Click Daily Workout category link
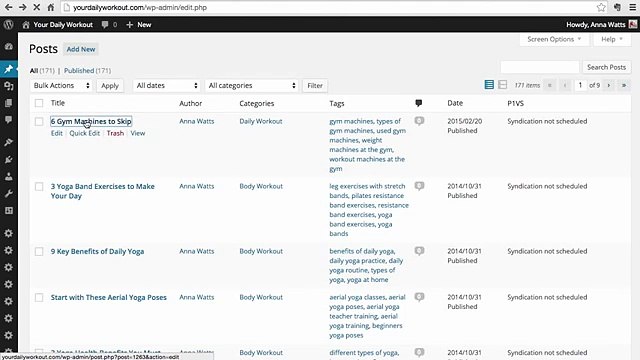Viewport: 640px width, 360px height. tap(261, 121)
